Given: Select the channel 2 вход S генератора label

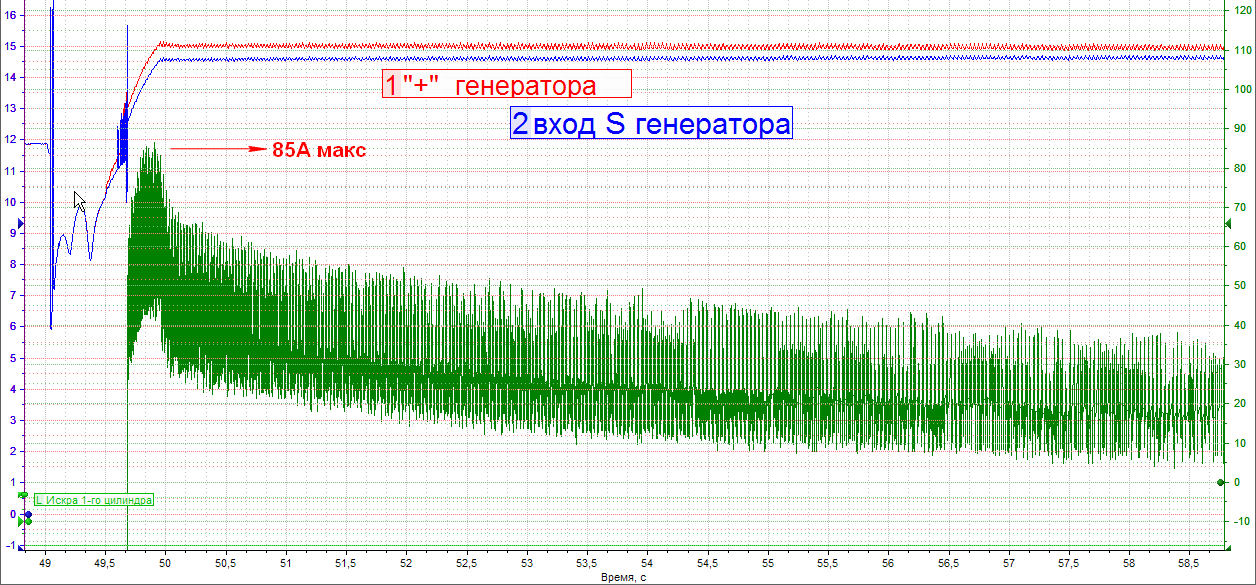Looking at the screenshot, I should pyautogui.click(x=651, y=123).
